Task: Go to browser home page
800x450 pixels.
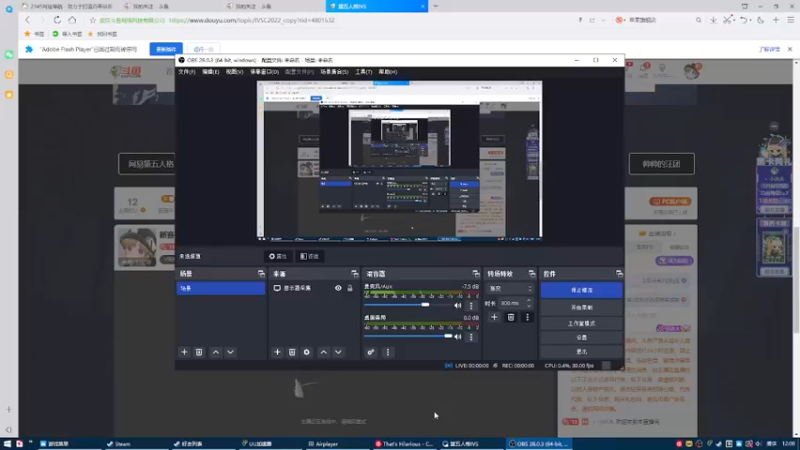Action: (x=72, y=20)
